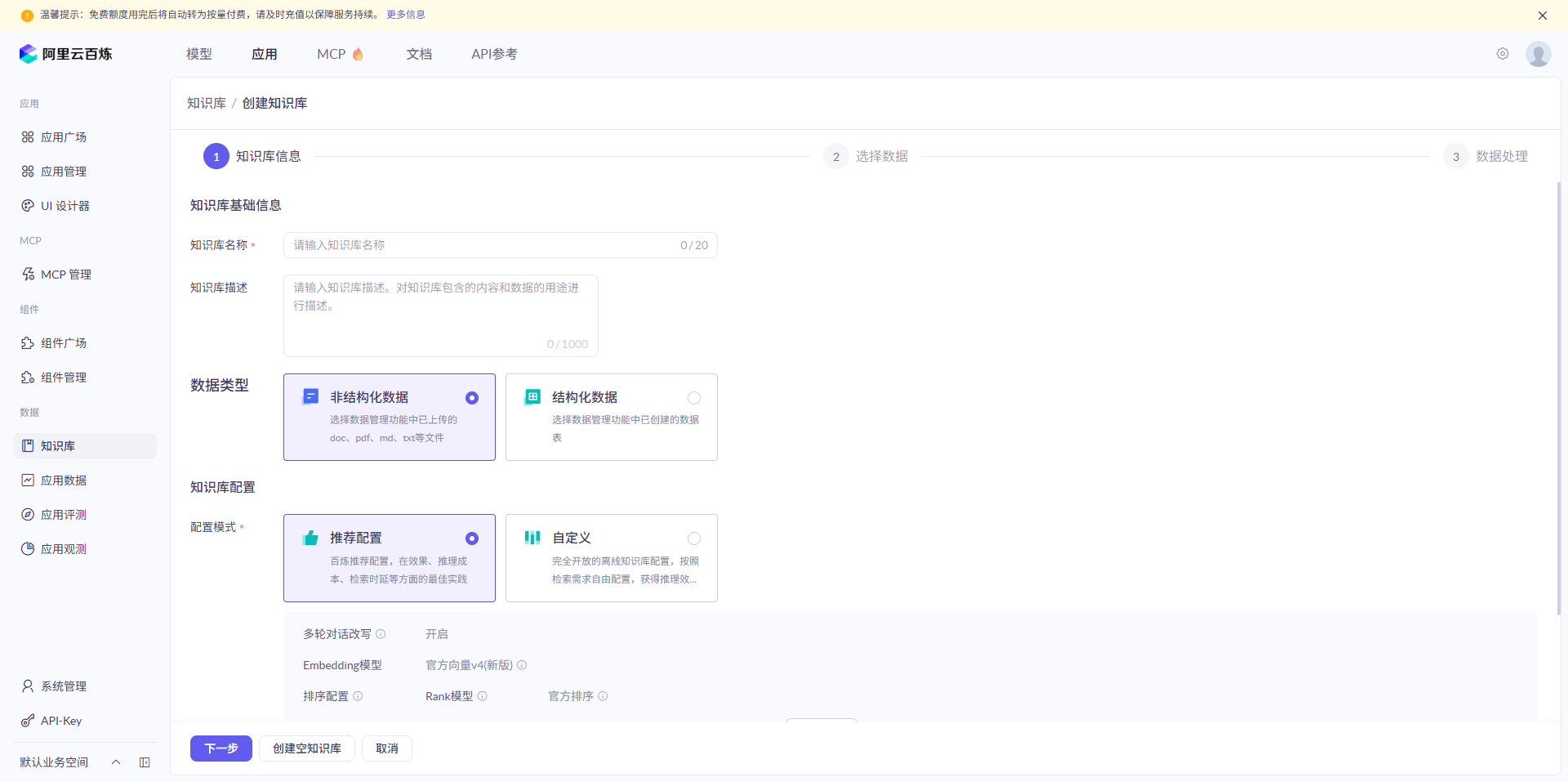Viewport: 1568px width, 782px height.
Task: Open 系统管理 from the sidebar
Action: [x=64, y=686]
